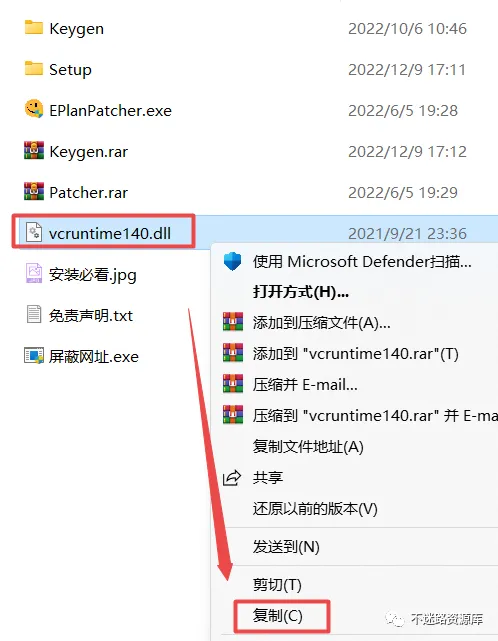Click the 屏蔽网址.exe program icon
The height and width of the screenshot is (641, 498).
(34, 356)
